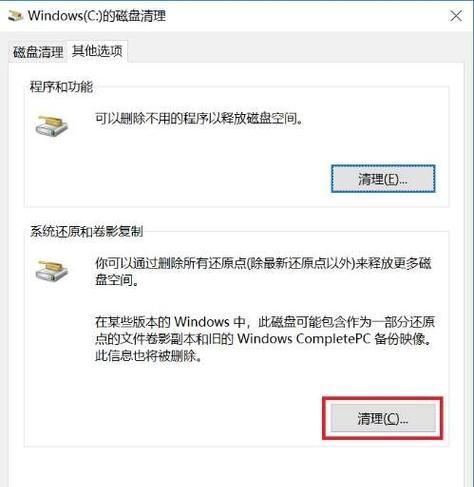Image resolution: width=474 pixels, height=487 pixels.
Task: Click the drive icon under 程序和功能
Action: tap(52, 125)
